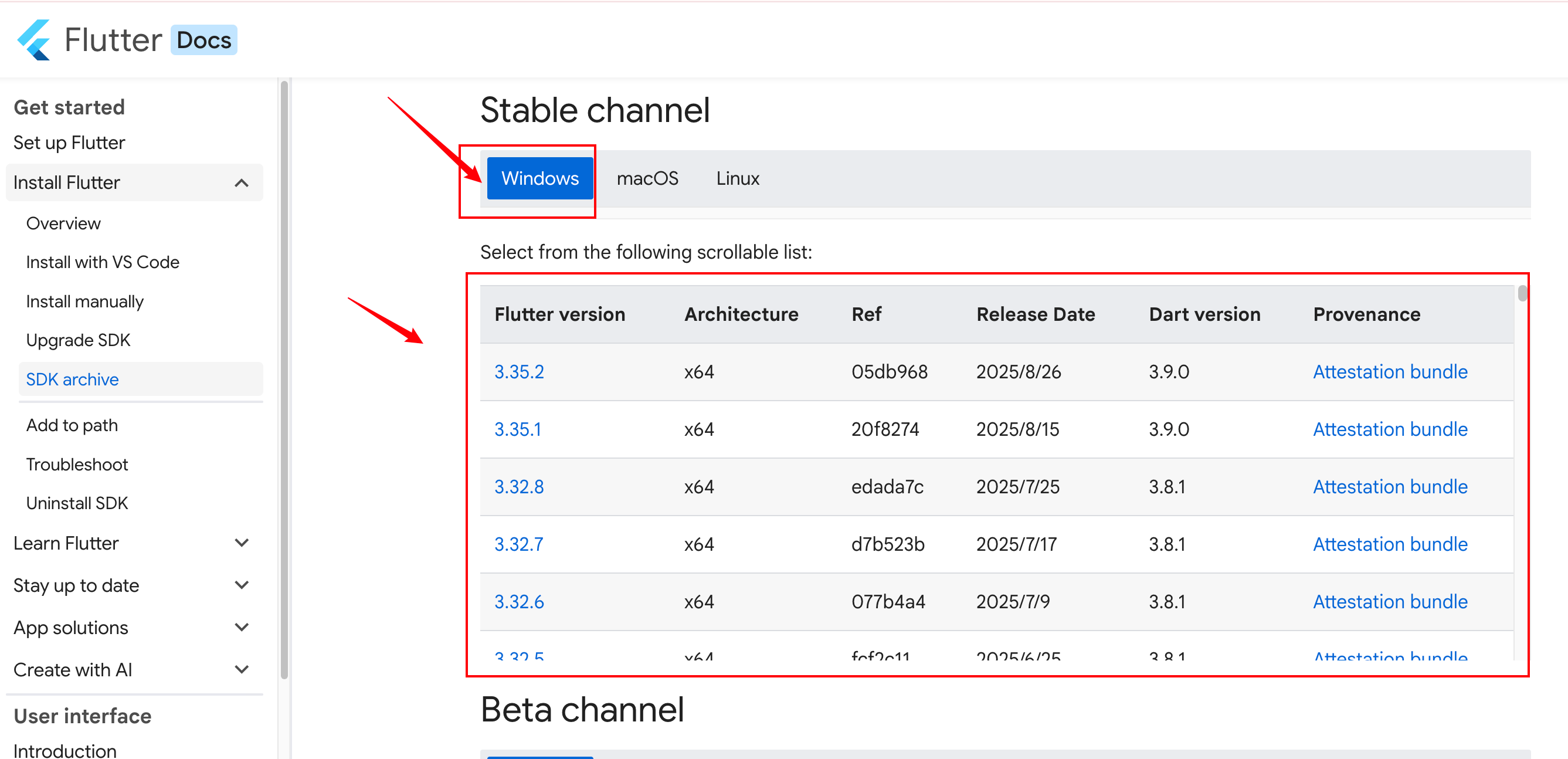
Task: Expand the Create with AI section
Action: click(242, 669)
